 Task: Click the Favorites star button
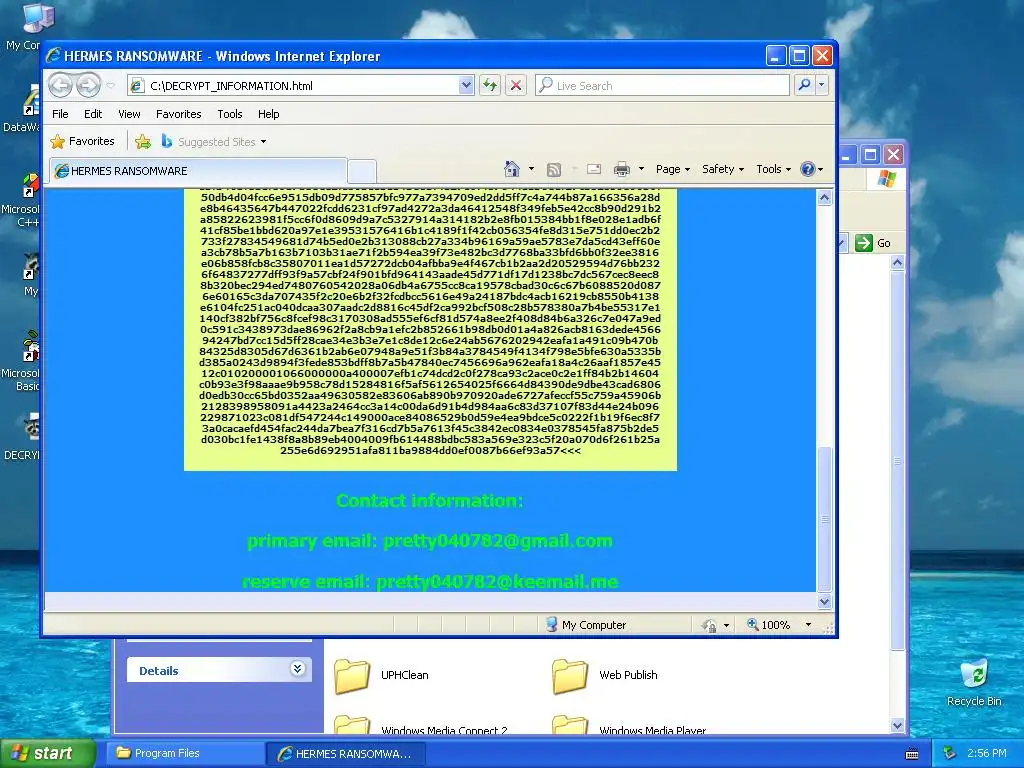[x=82, y=141]
